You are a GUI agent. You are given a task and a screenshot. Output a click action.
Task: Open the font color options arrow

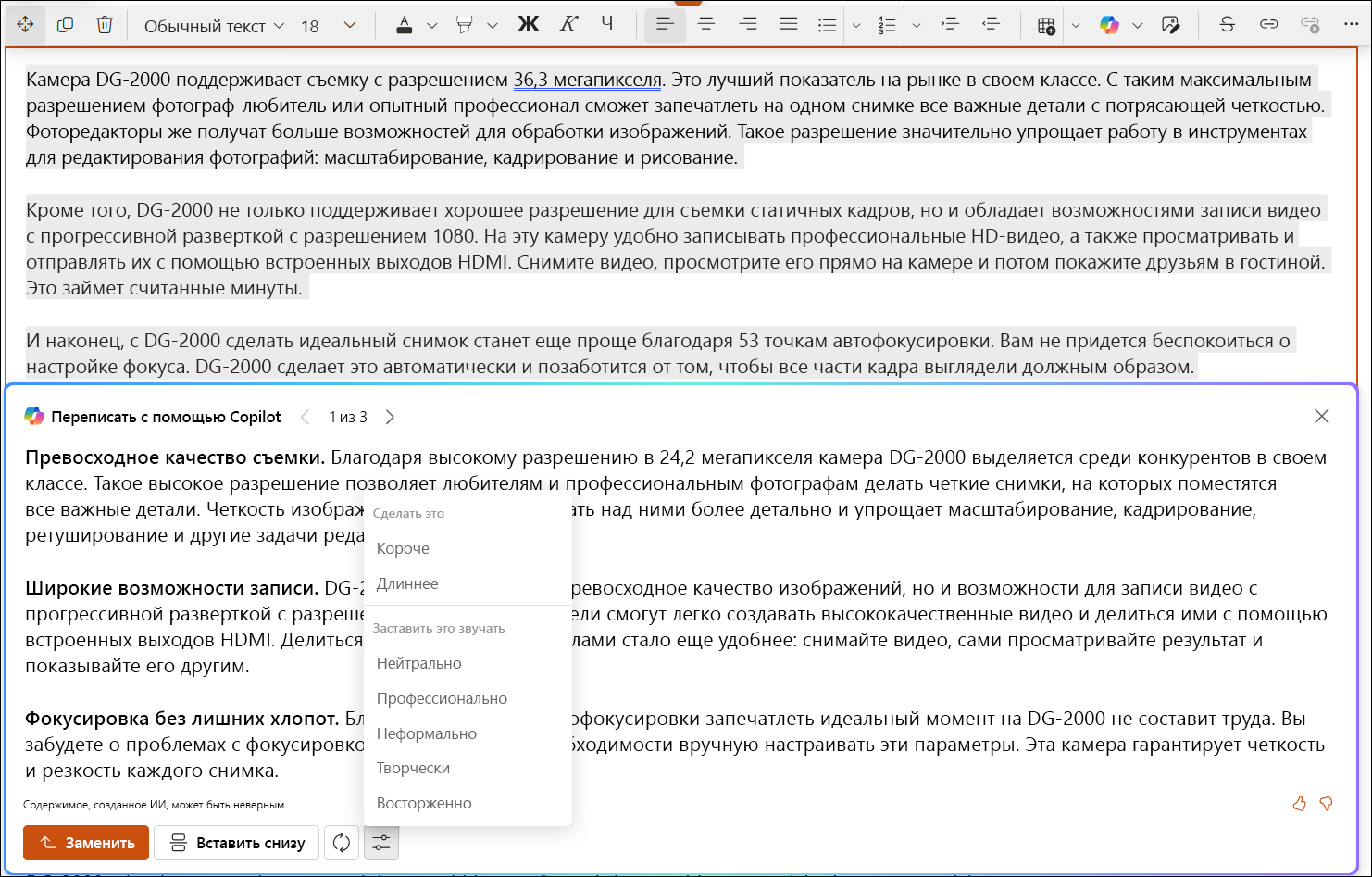(432, 25)
